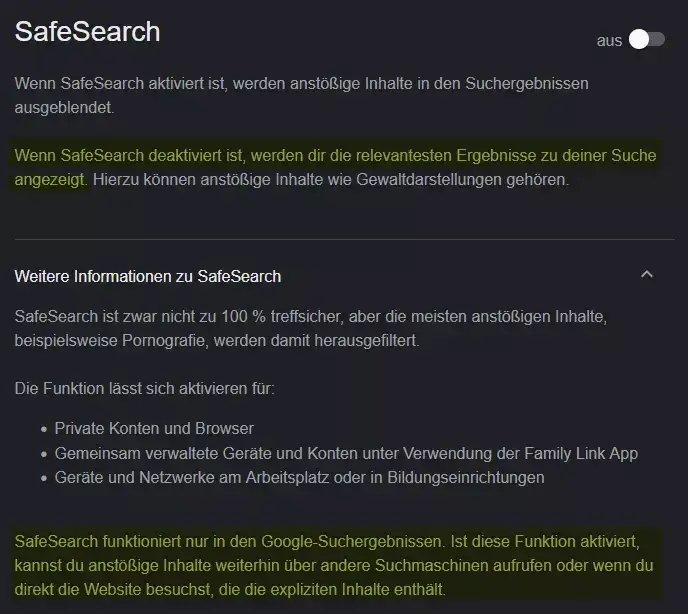The width and height of the screenshot is (688, 614).
Task: Click the word 'Gewaltdarstellungen'
Action: (x=429, y=180)
